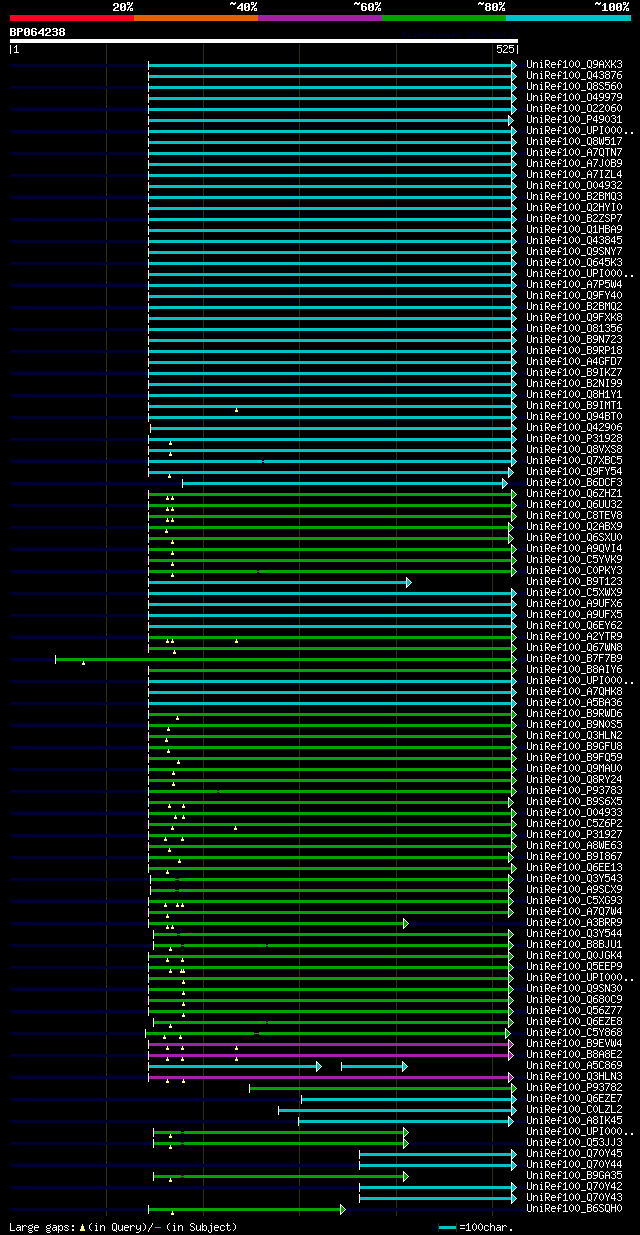Select the label UniRef100_Q2HYI0
Viewport: 640px width, 1235px height.
[x=574, y=208]
